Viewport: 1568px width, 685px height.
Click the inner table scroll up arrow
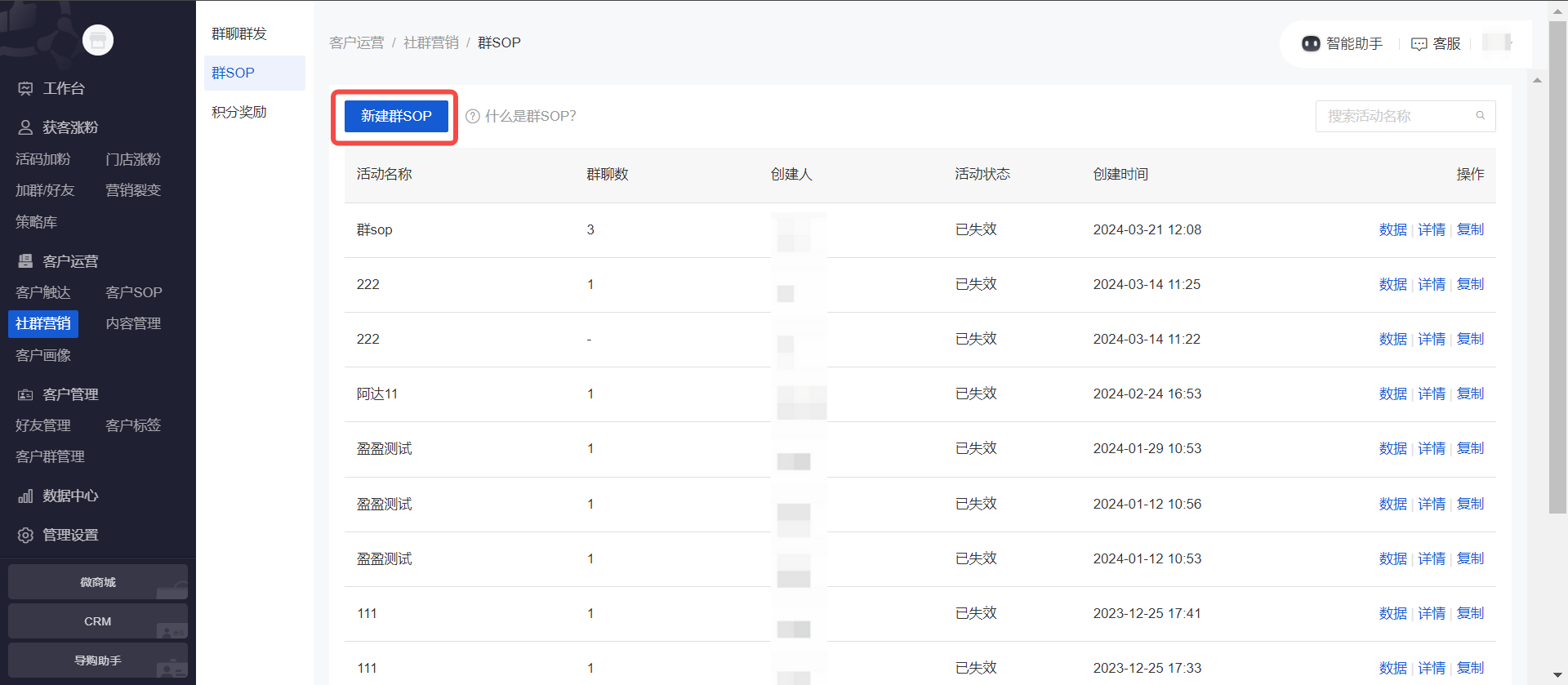pos(1537,80)
